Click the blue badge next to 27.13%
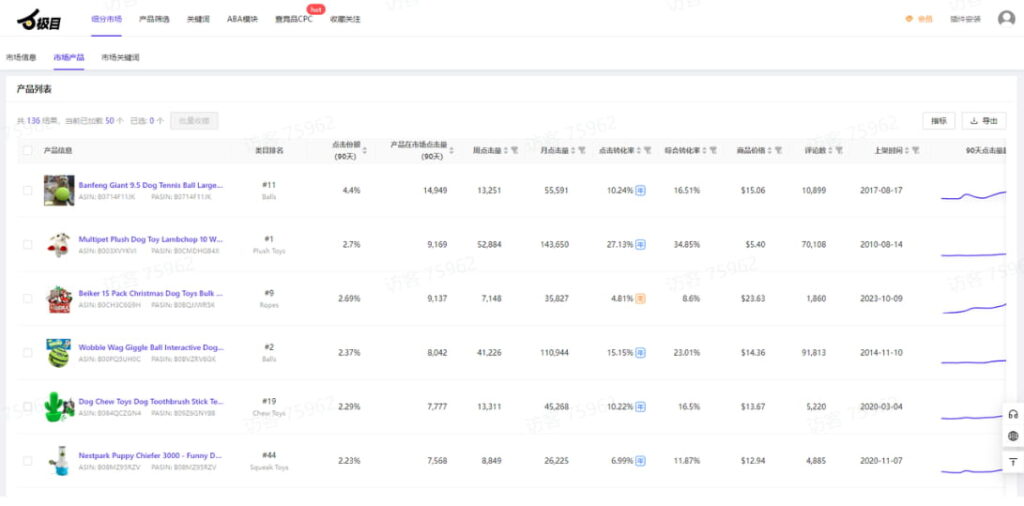Image resolution: width=1024 pixels, height=506 pixels. 640,244
